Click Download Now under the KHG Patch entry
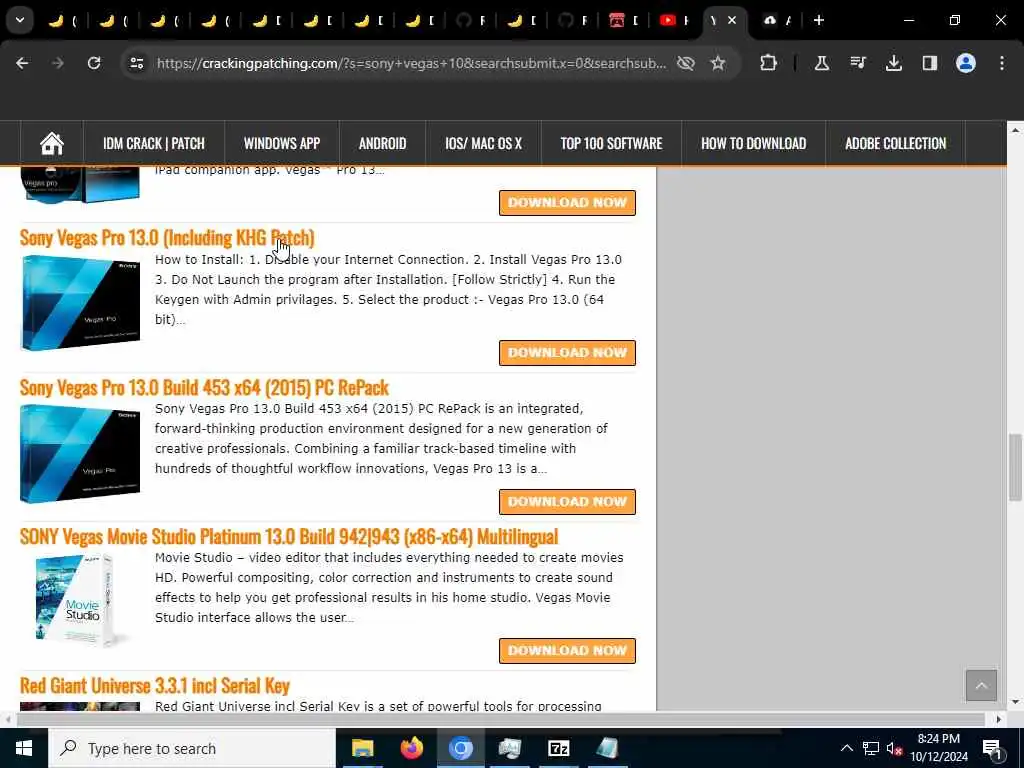The width and height of the screenshot is (1024, 768). coord(567,353)
